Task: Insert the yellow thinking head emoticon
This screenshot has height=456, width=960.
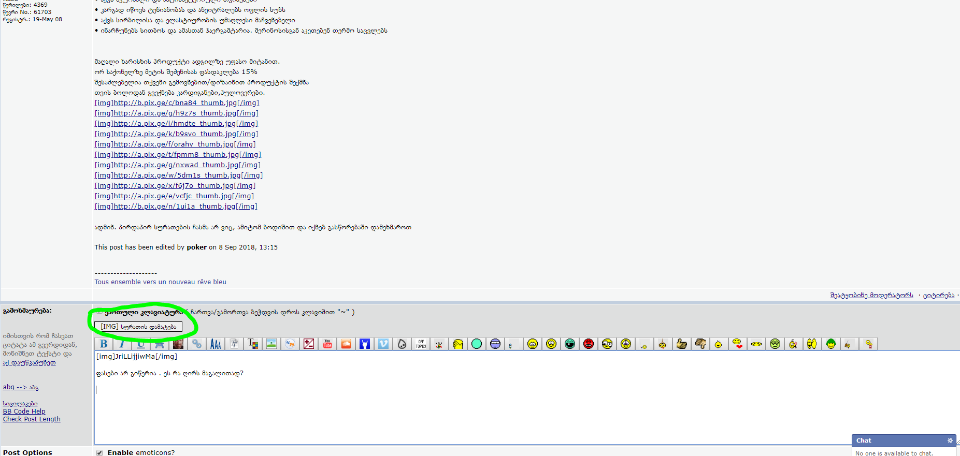Action: tap(457, 344)
